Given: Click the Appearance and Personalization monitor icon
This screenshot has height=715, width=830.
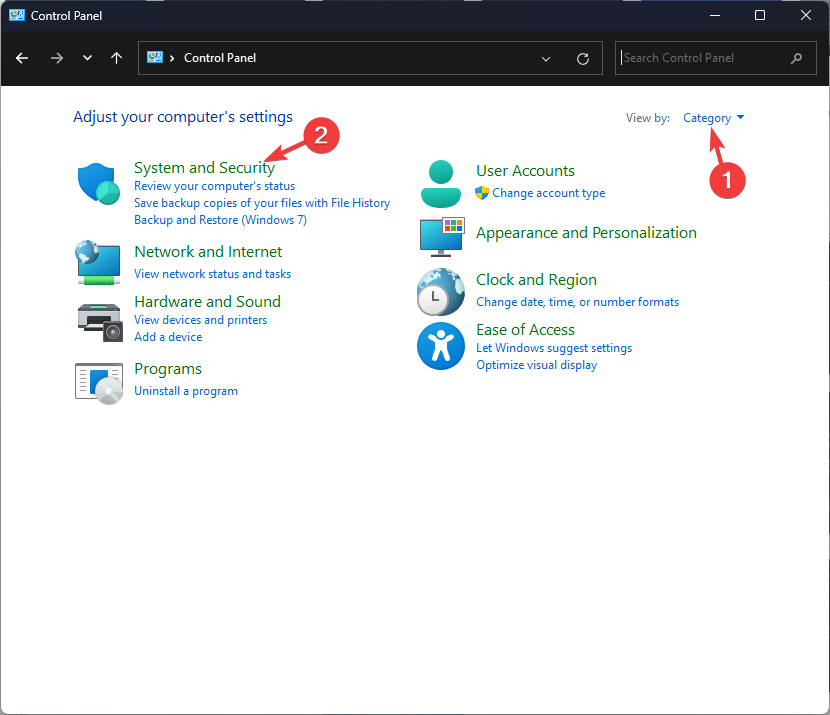Looking at the screenshot, I should coord(442,237).
